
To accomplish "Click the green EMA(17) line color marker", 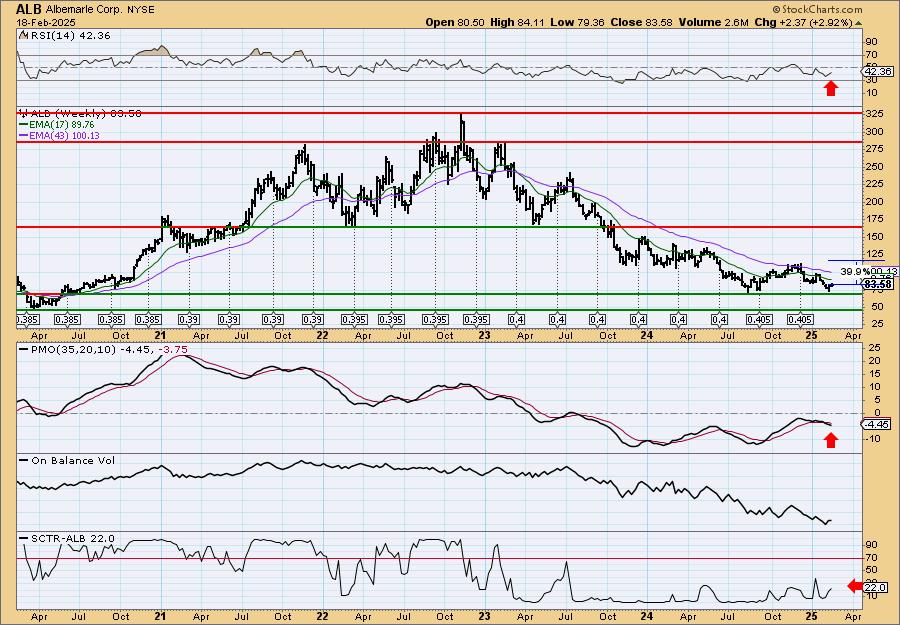I will [x=23, y=125].
